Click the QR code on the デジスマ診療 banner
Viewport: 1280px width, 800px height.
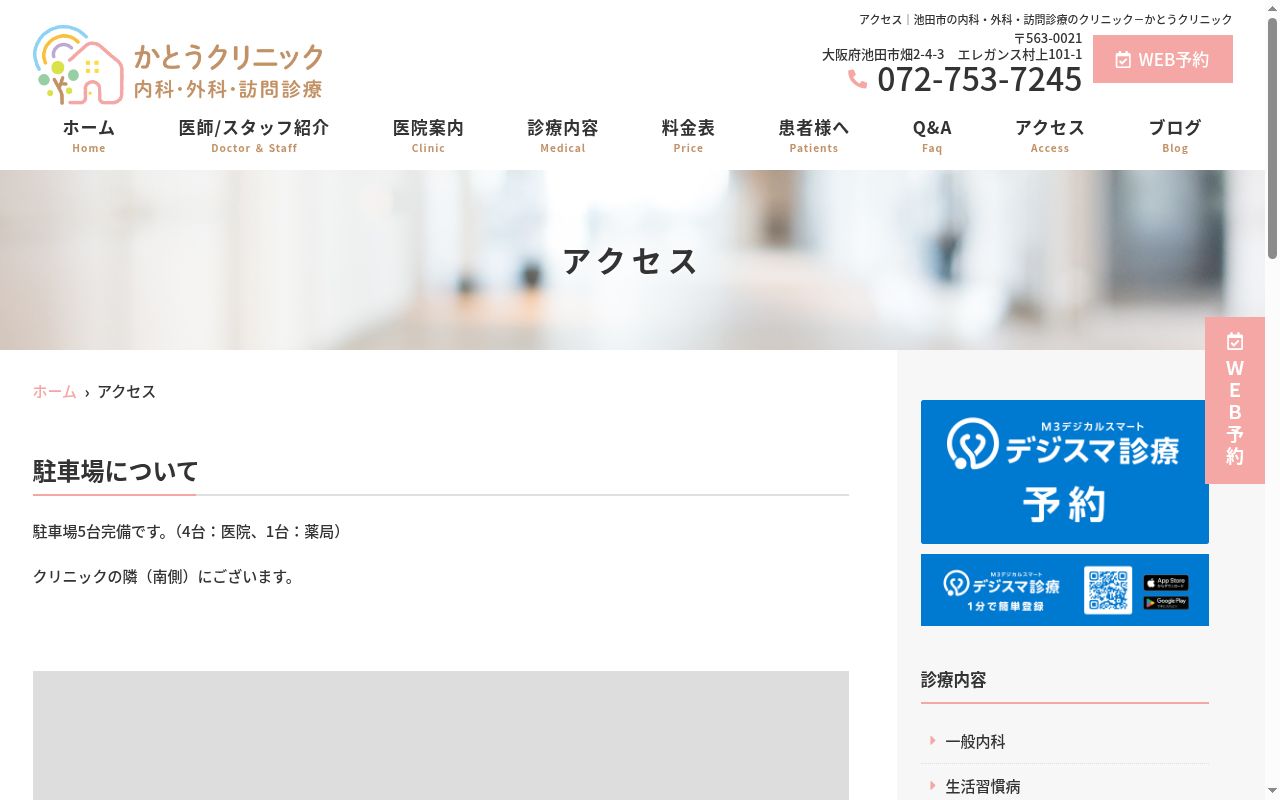(x=1108, y=590)
